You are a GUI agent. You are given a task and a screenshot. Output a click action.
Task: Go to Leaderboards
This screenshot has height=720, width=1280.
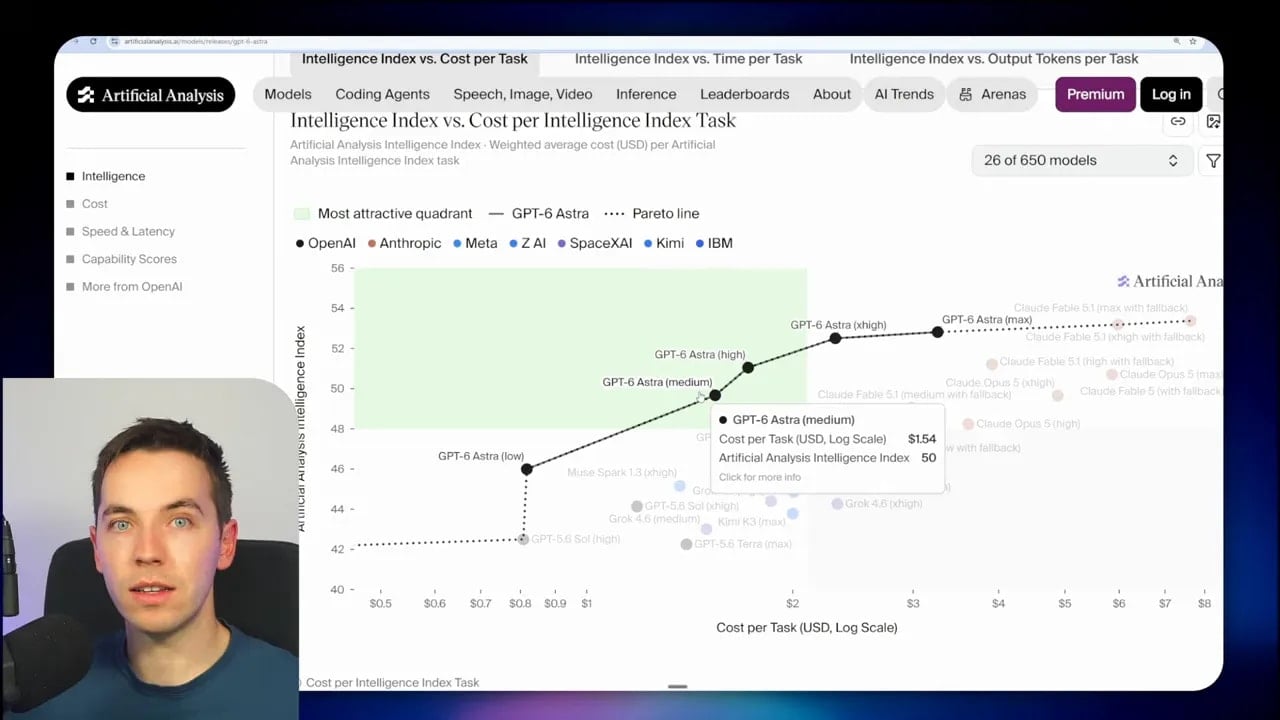point(745,94)
